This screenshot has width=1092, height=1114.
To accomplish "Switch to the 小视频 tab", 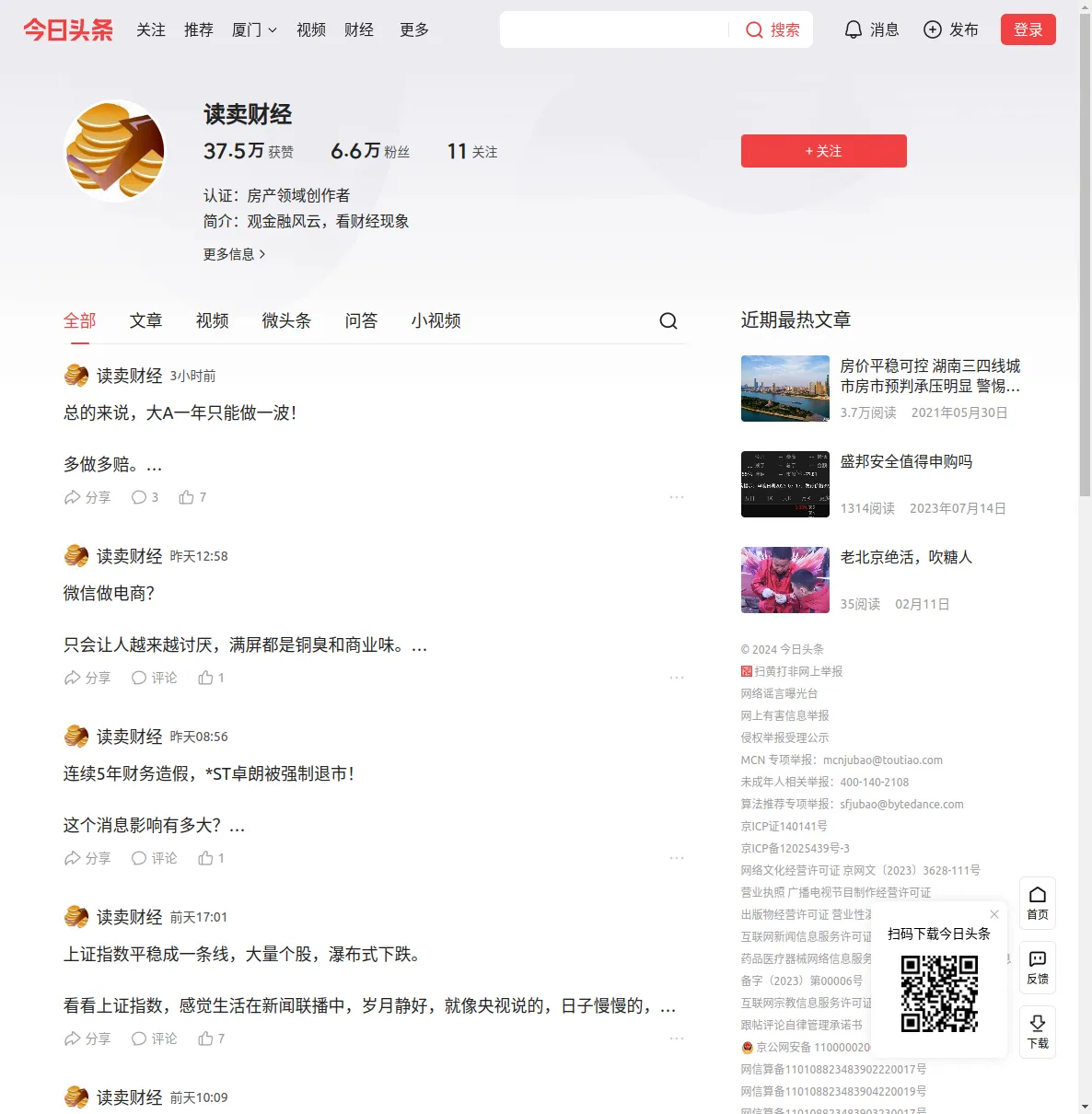I will click(x=436, y=320).
